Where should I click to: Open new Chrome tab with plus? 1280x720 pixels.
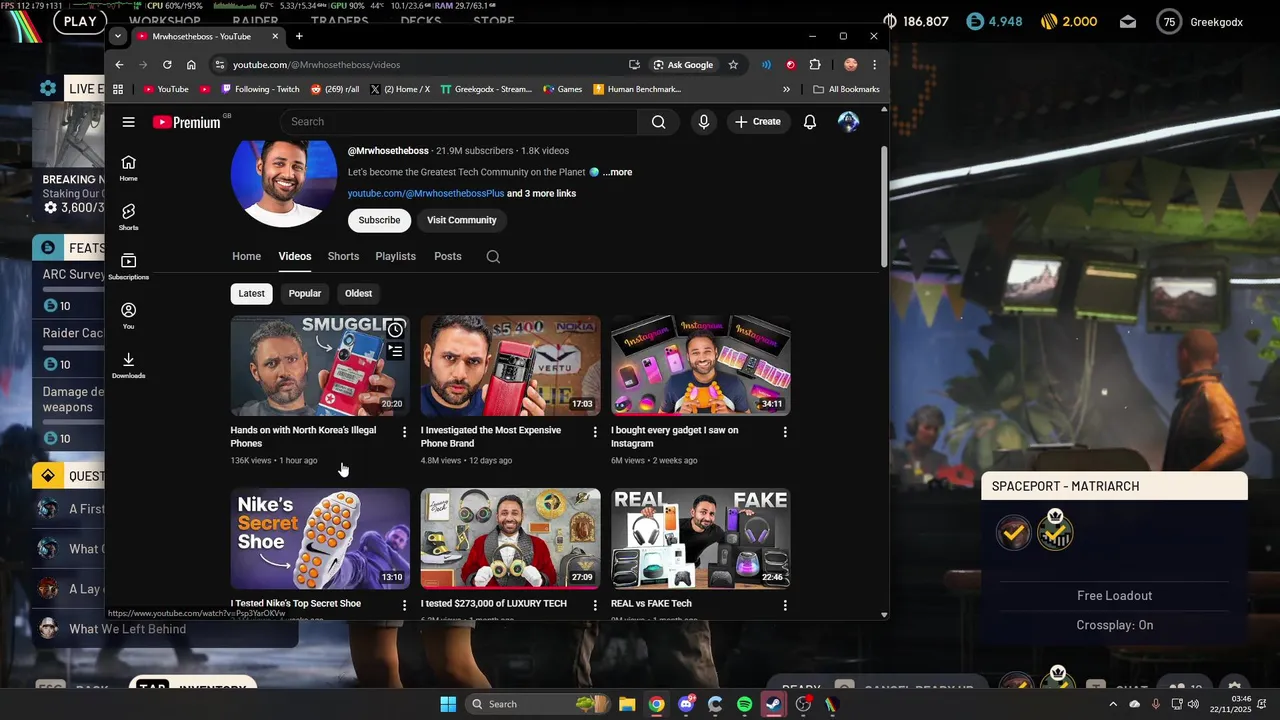point(299,36)
